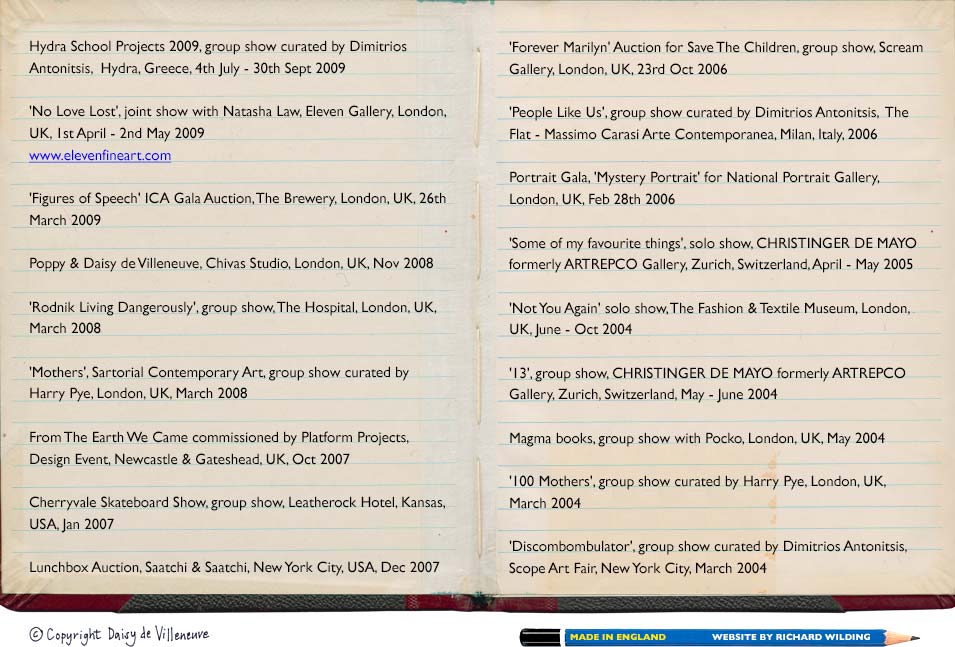The height and width of the screenshot is (647, 955).
Task: Click the 'Discombombulator' group show entry
Action: [x=707, y=557]
